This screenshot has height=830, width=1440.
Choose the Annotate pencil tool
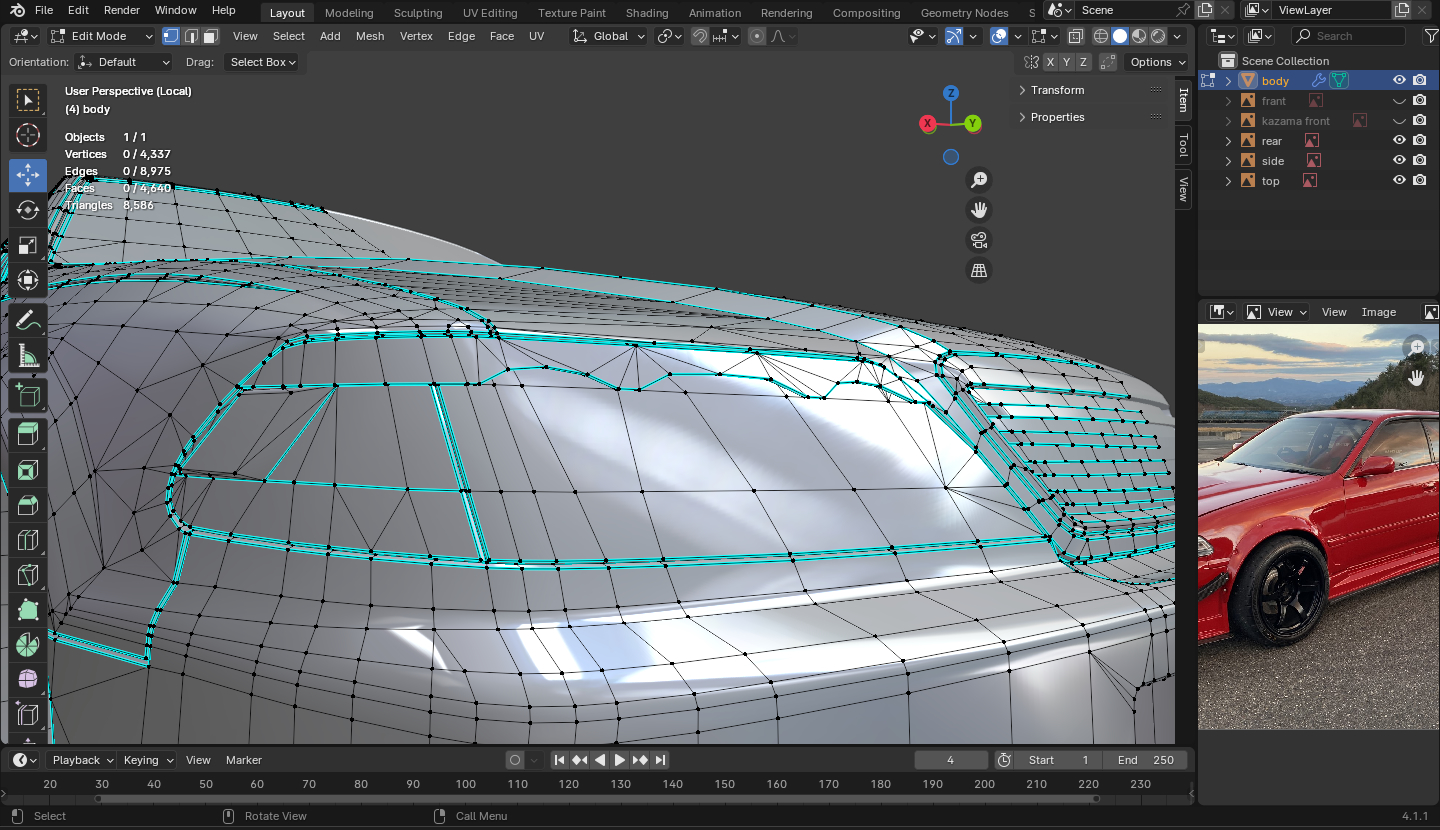tap(28, 321)
